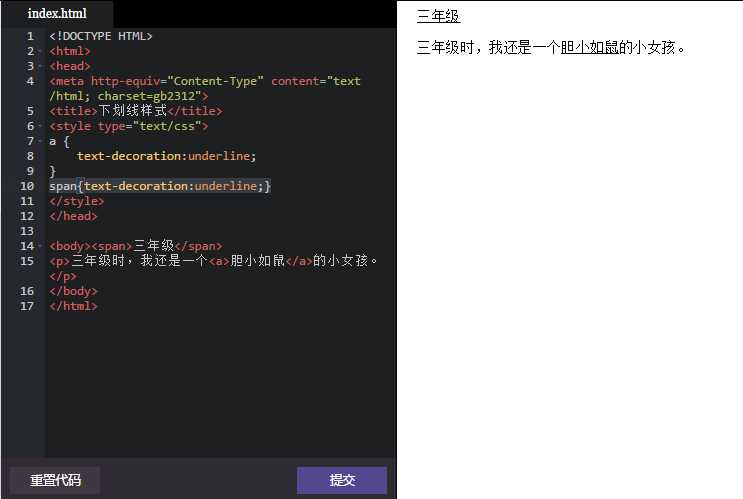Collapse the a rule fold arrow on line 7
The height and width of the screenshot is (499, 743).
(40, 141)
